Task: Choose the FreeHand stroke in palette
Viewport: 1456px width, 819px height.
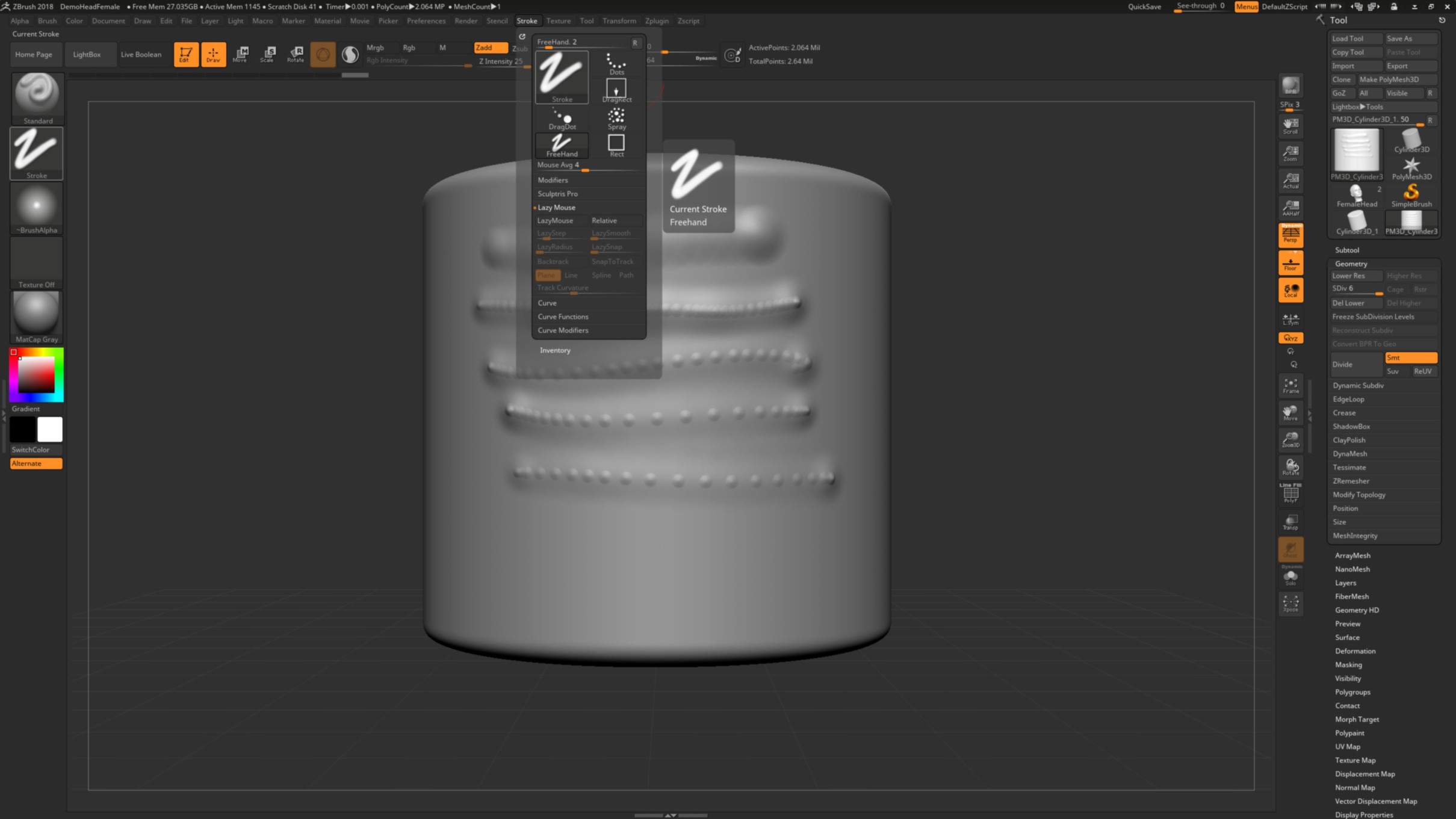Action: pyautogui.click(x=562, y=146)
